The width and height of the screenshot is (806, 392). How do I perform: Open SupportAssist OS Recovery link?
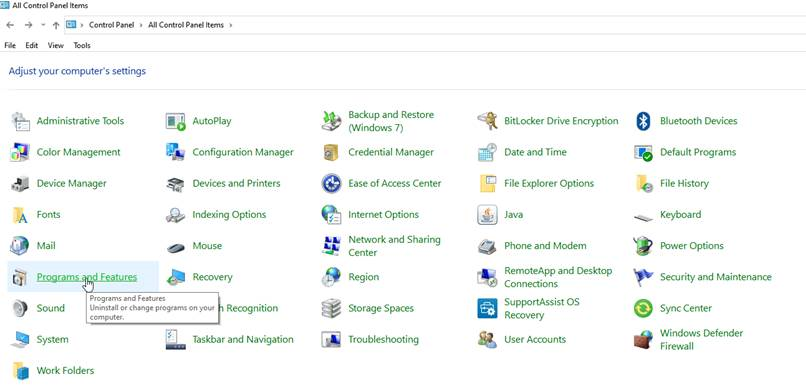(x=542, y=308)
